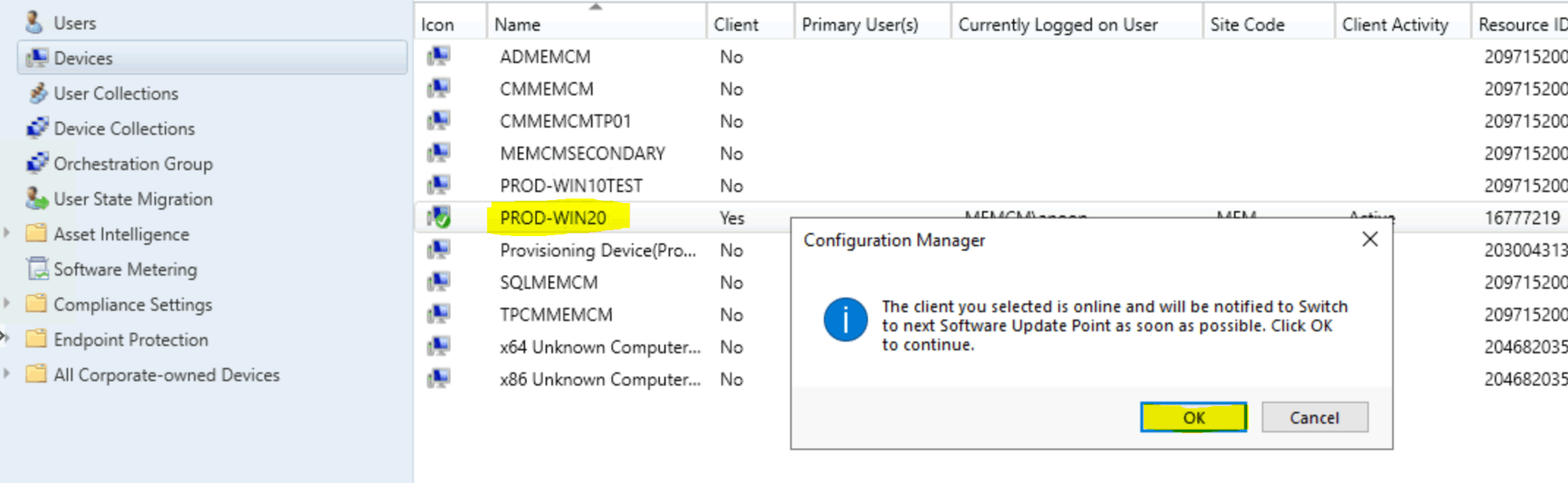Image resolution: width=1568 pixels, height=483 pixels.
Task: Sort the list by Name column
Action: [597, 24]
